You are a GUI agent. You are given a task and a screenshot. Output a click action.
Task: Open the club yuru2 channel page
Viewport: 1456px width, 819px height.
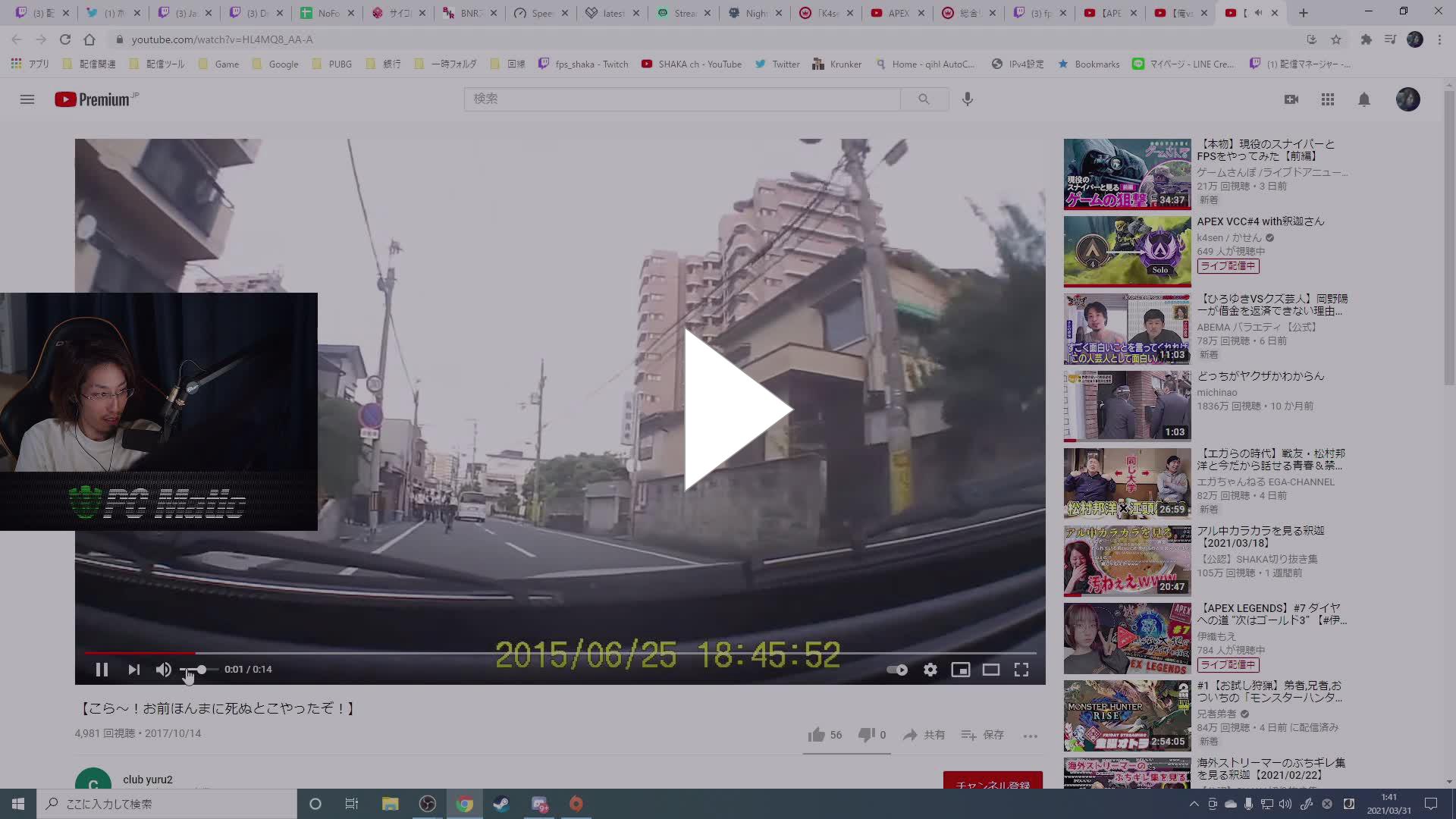click(x=148, y=779)
